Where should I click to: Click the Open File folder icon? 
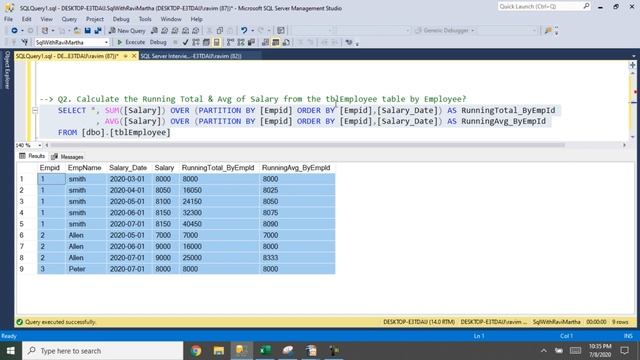click(x=76, y=31)
